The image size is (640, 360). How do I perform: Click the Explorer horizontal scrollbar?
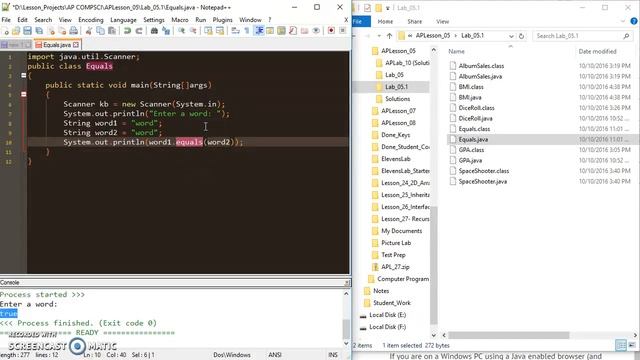(509, 336)
